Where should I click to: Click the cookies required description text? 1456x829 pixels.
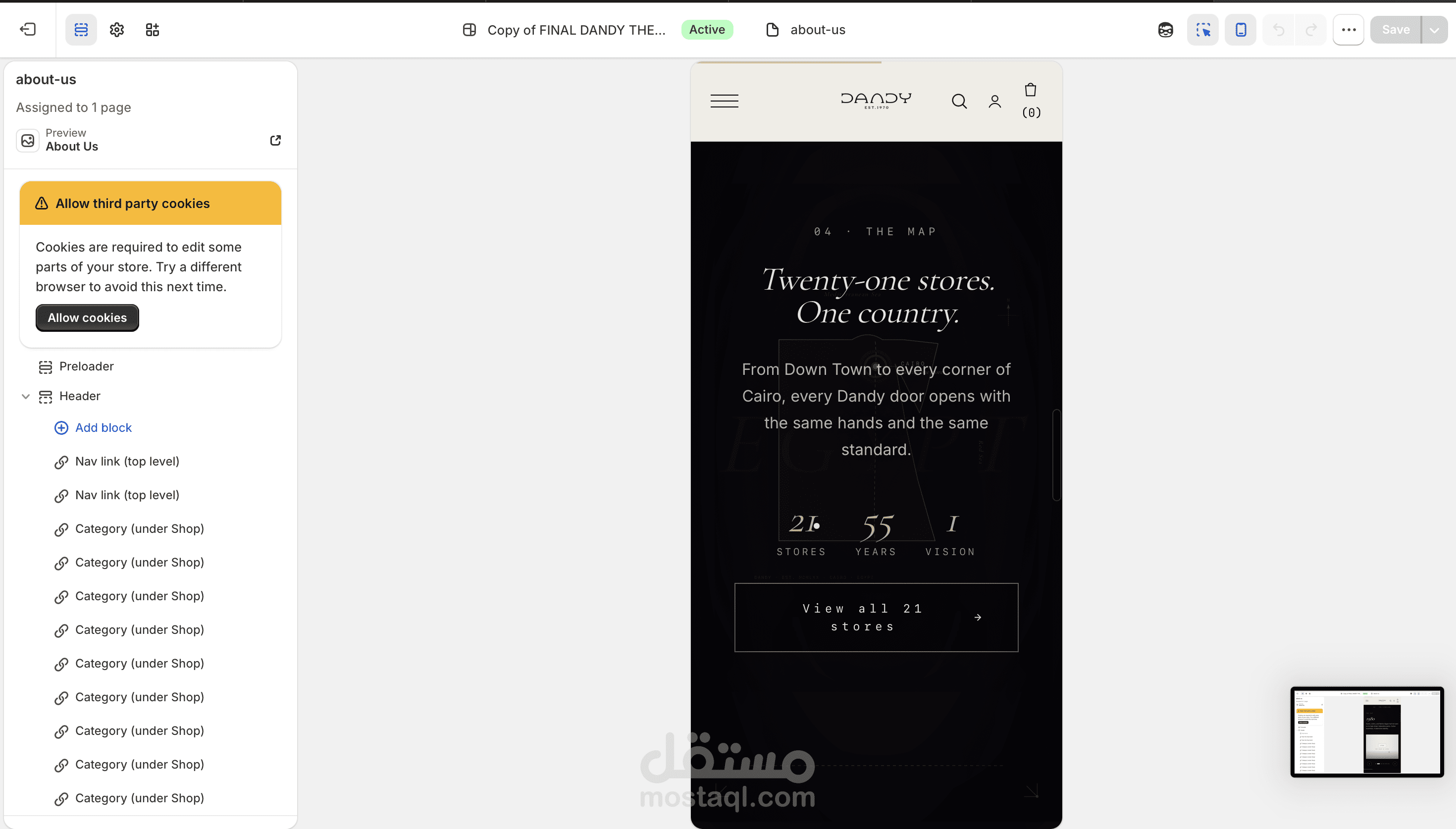(x=139, y=267)
